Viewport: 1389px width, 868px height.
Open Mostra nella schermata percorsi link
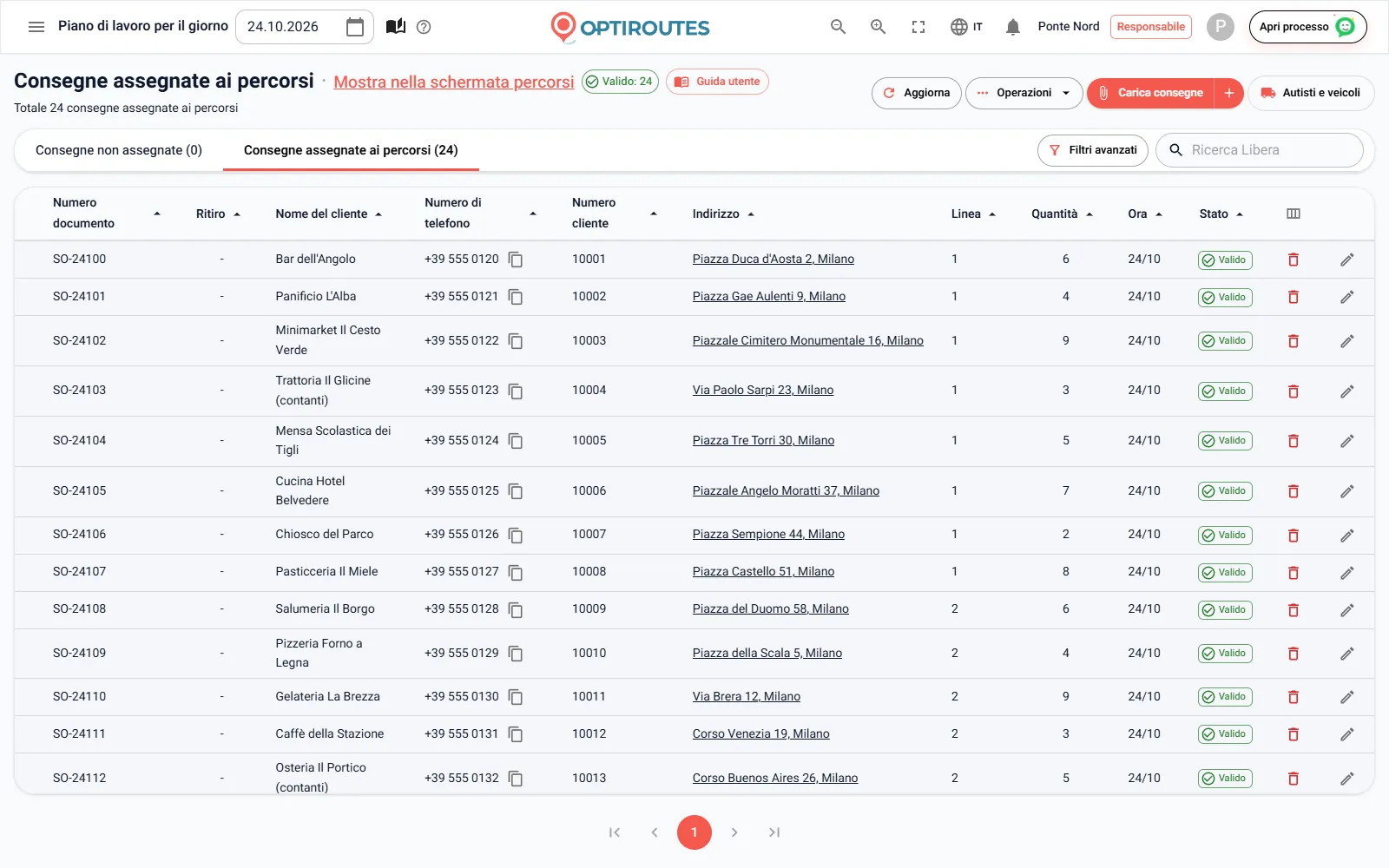point(454,82)
